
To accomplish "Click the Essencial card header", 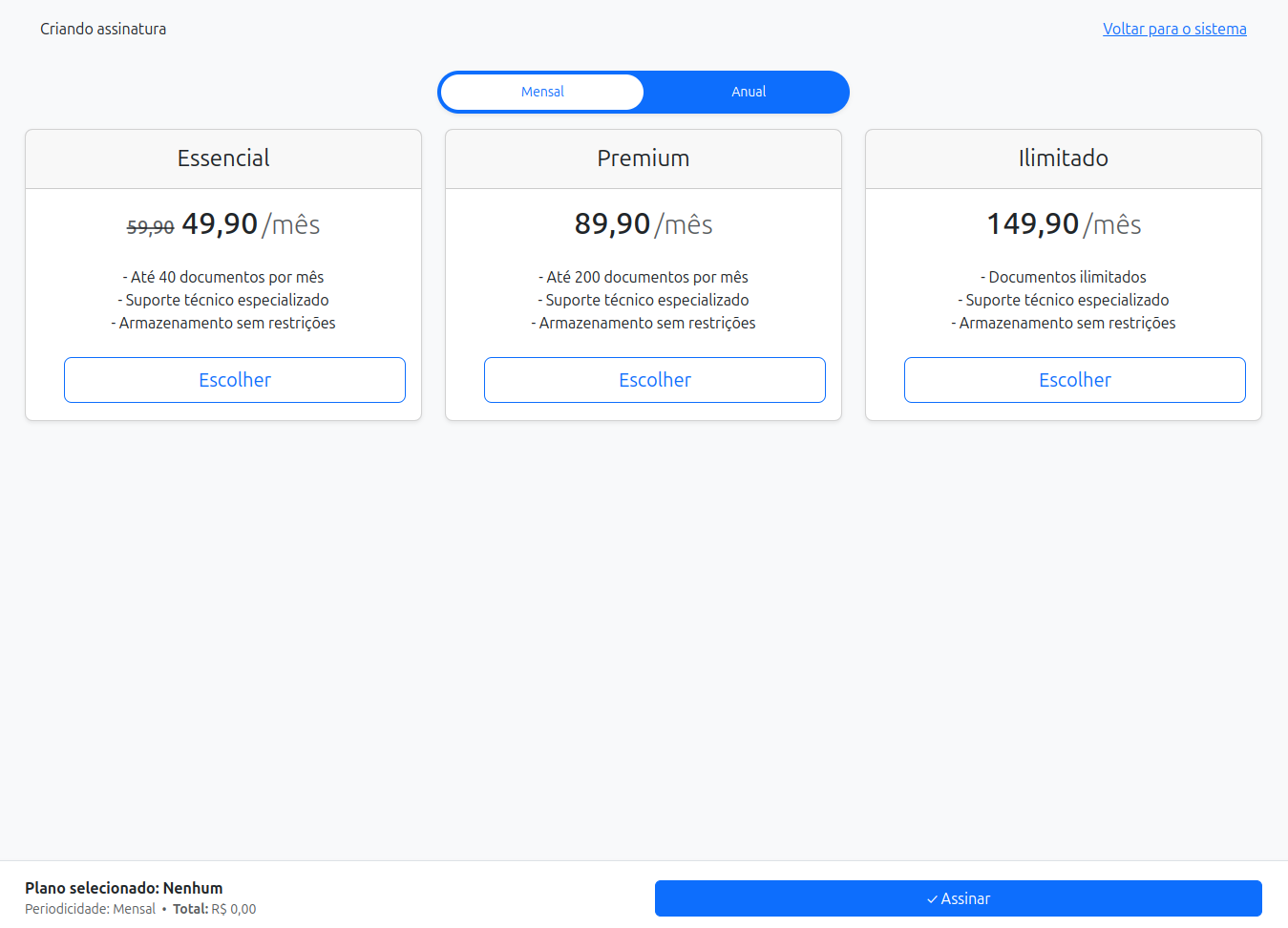I will (x=223, y=158).
